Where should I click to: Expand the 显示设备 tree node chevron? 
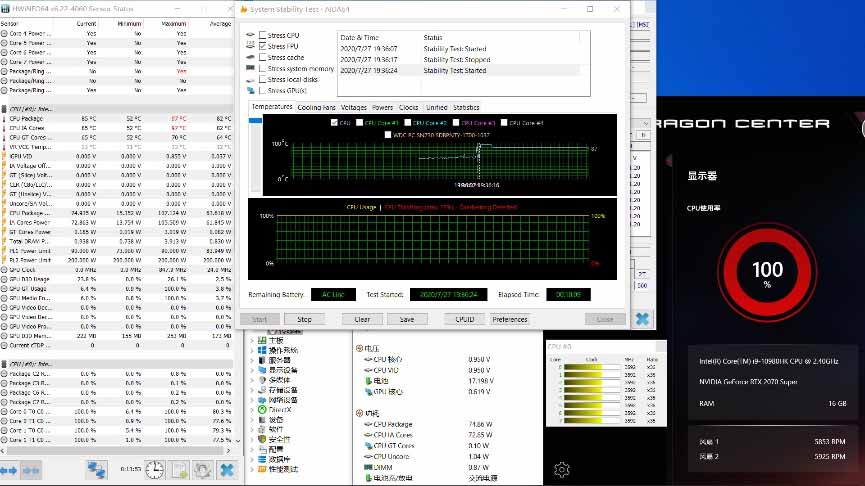pos(253,370)
